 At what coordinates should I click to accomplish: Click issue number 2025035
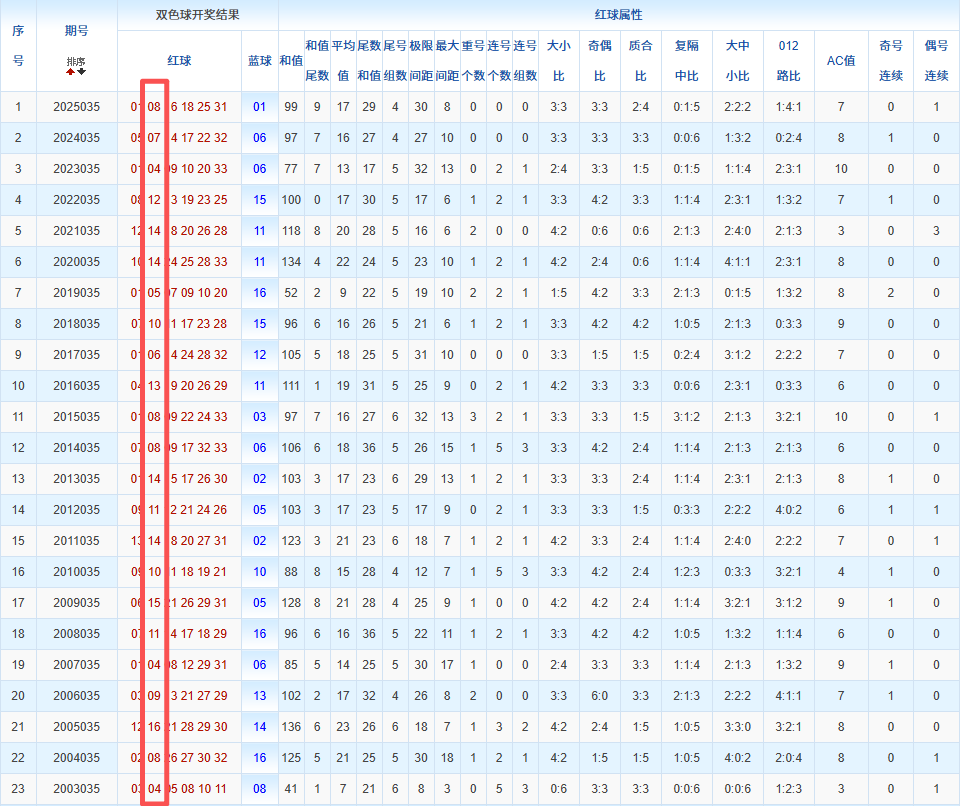coord(76,107)
